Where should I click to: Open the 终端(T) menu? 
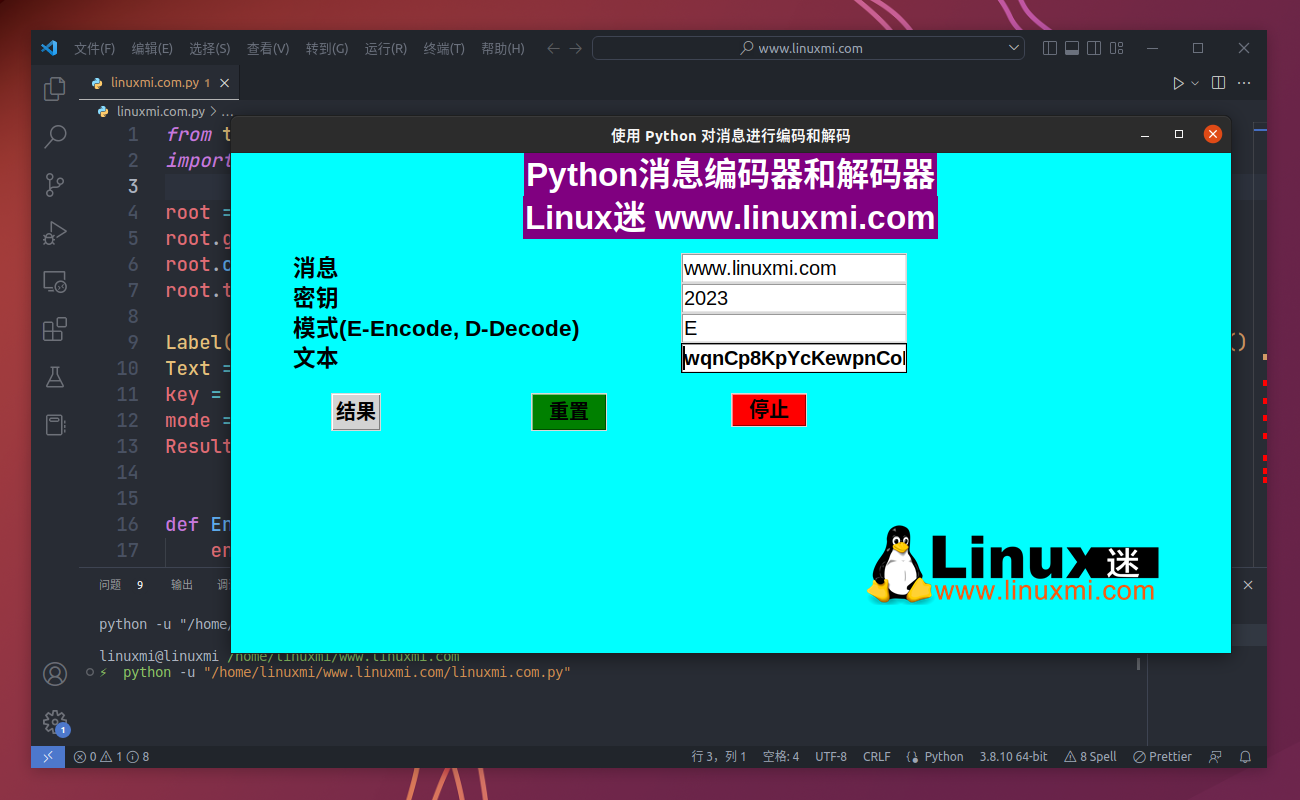[444, 48]
